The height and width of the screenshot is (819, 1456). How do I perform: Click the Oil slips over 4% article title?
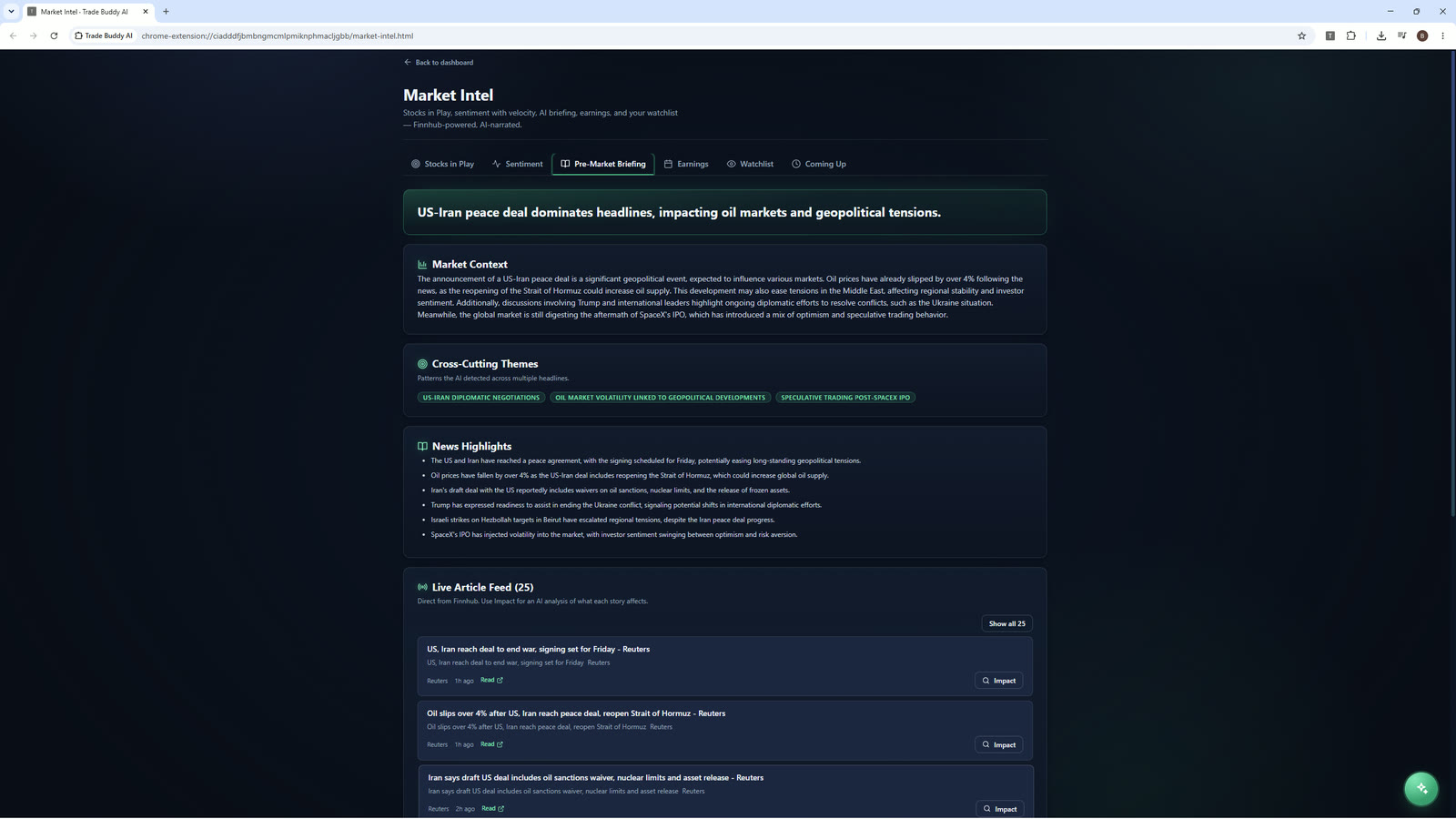coord(576,713)
